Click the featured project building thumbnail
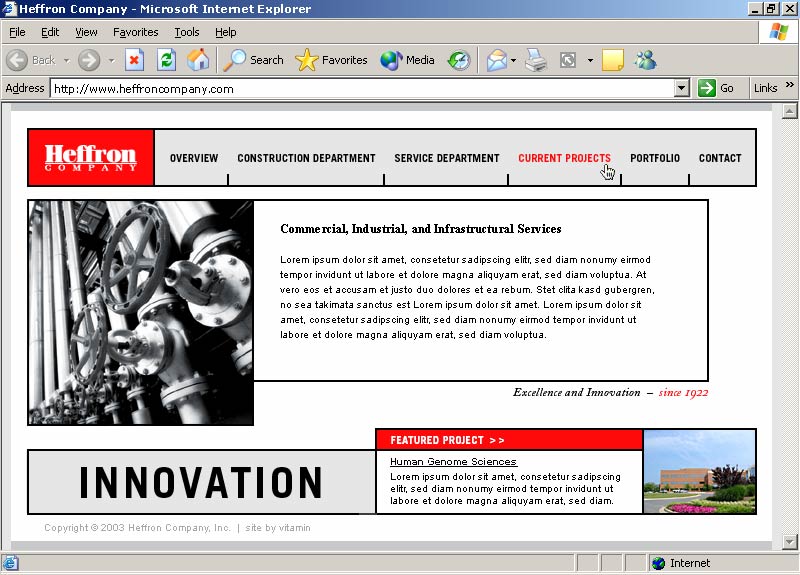Viewport: 800px width, 575px height. coord(699,472)
